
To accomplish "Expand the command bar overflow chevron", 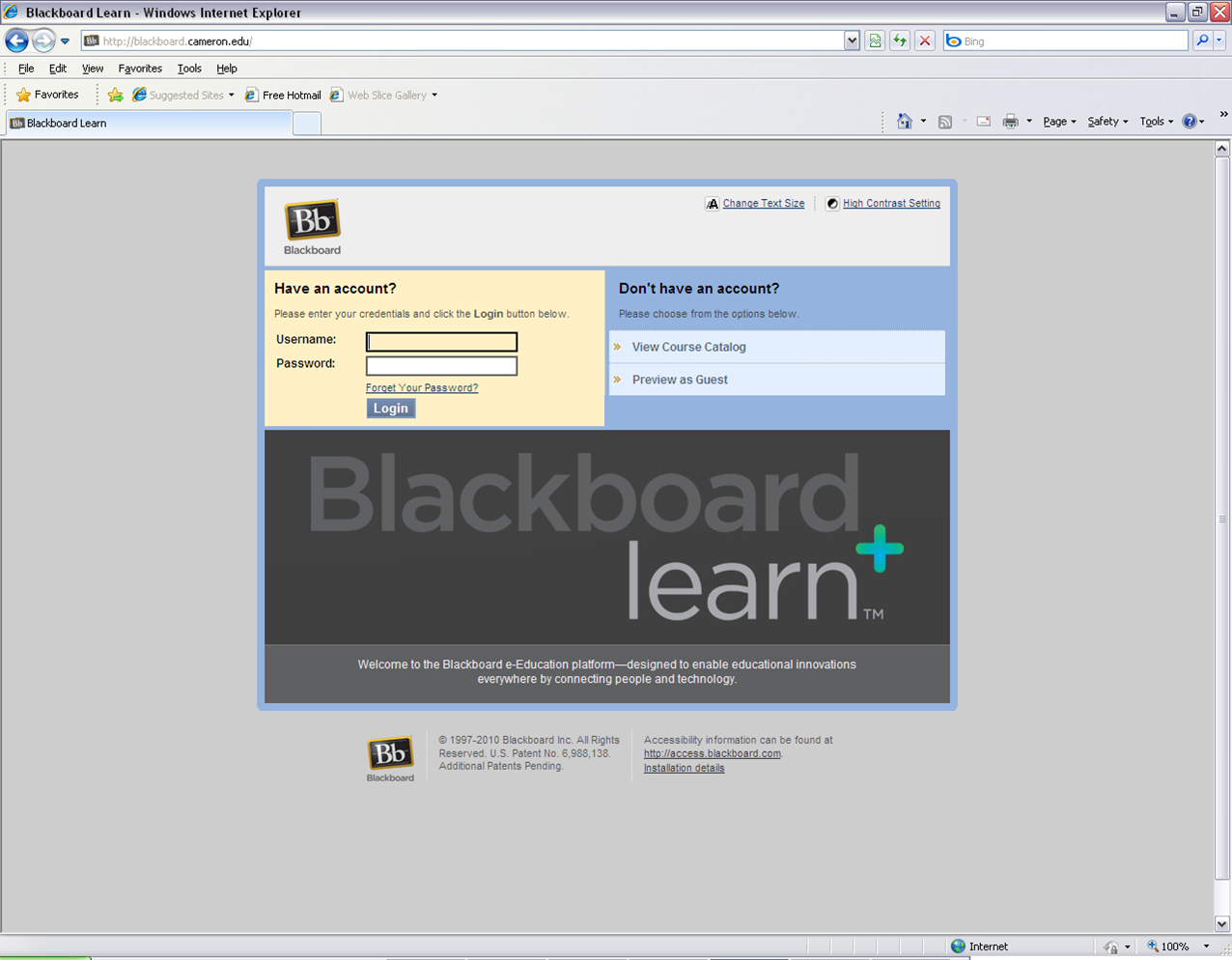I will coord(1223,115).
